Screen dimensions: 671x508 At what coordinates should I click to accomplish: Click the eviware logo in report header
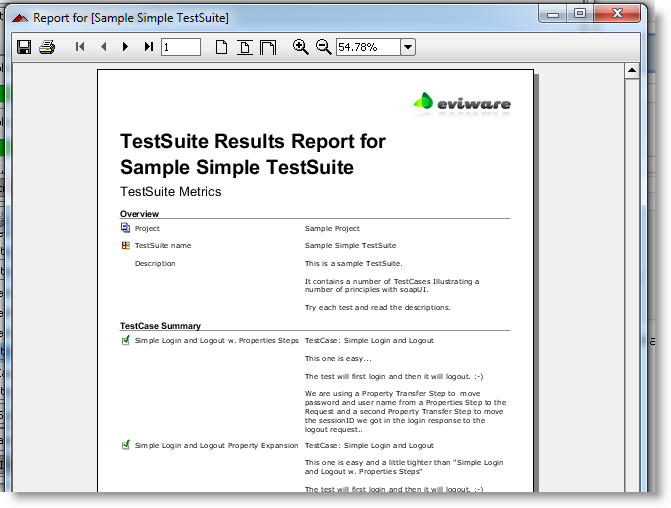[462, 103]
